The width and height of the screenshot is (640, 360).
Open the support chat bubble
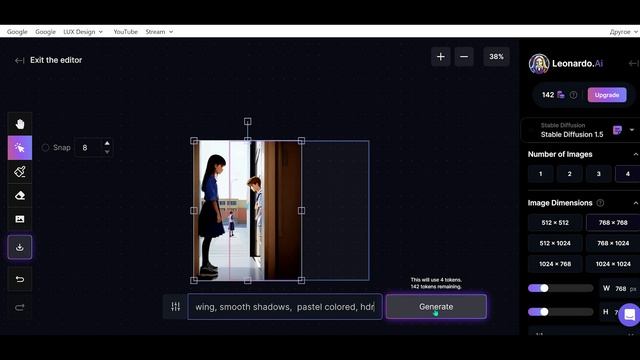click(x=629, y=315)
